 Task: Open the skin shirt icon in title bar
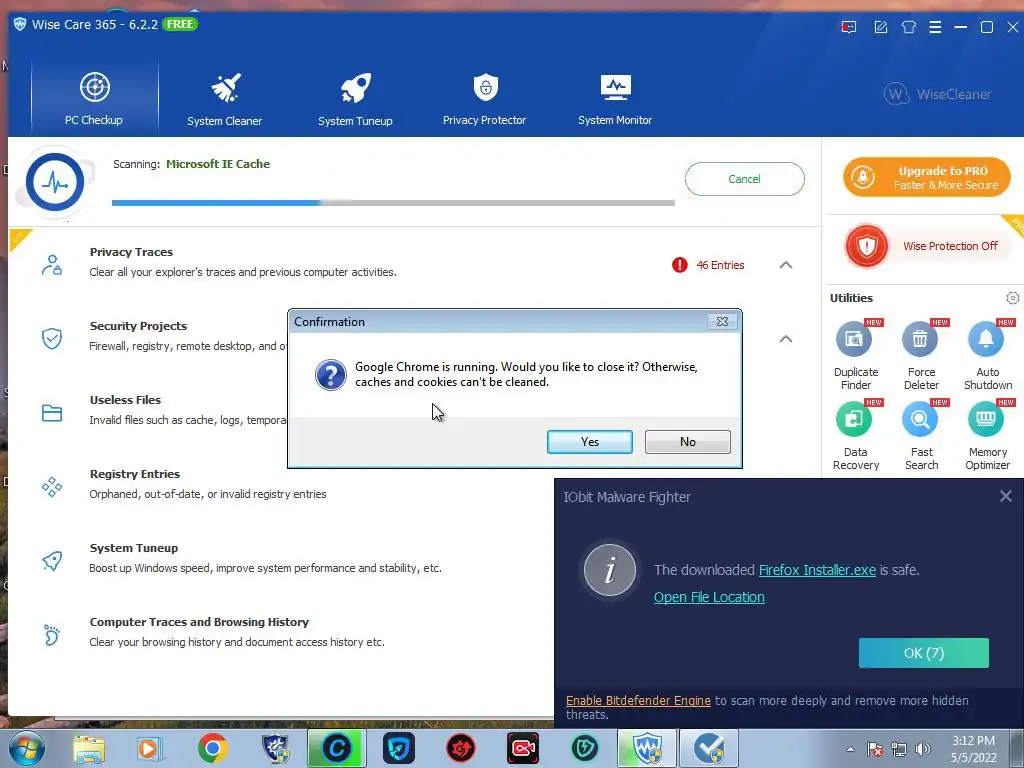908,27
